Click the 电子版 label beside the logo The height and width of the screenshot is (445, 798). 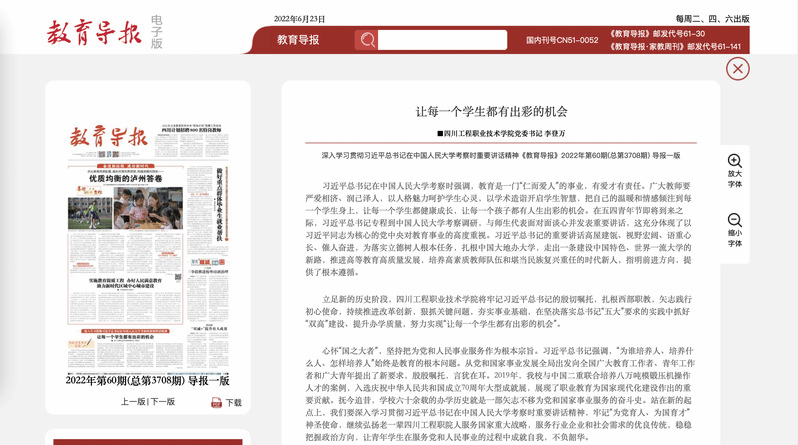coord(157,32)
